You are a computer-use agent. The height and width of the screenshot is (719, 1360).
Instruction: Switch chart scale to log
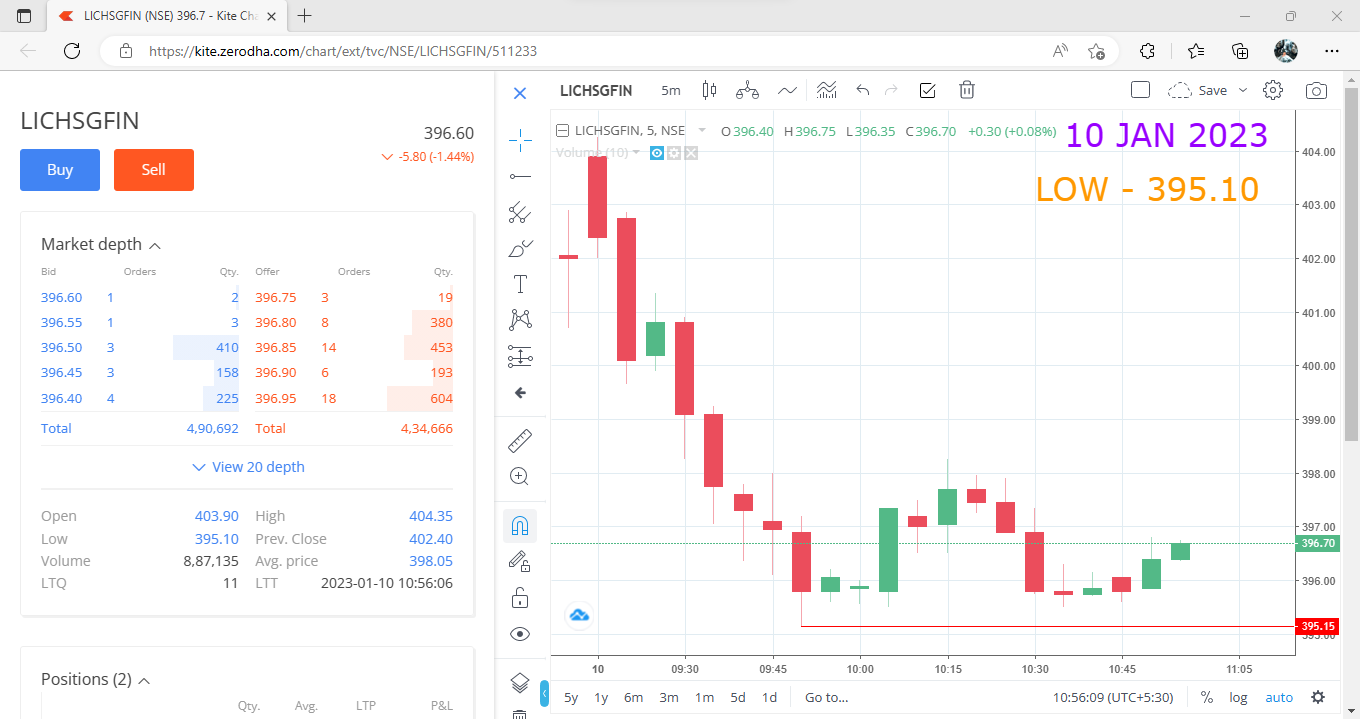point(1238,697)
